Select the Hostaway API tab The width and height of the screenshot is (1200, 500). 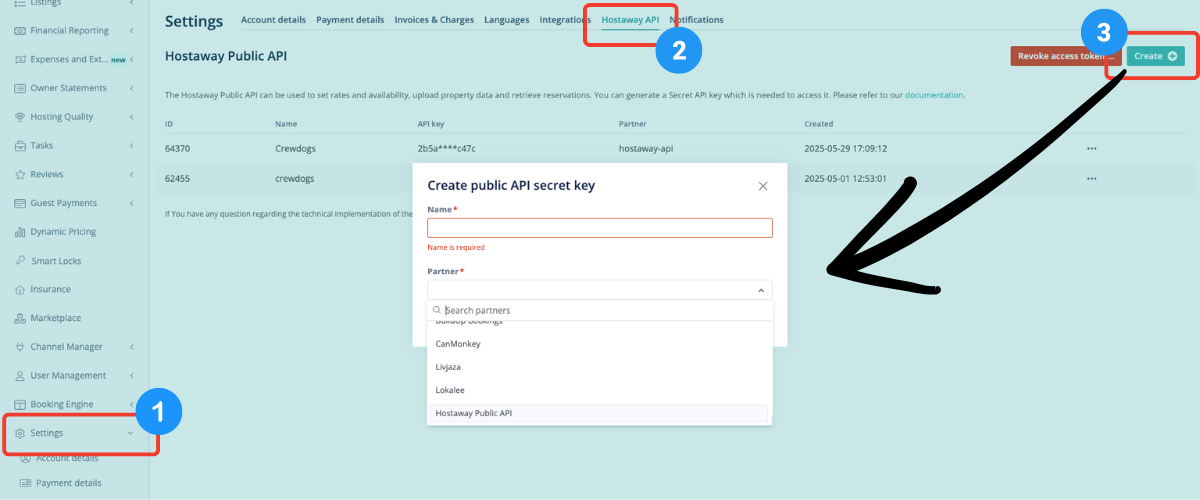pos(630,20)
